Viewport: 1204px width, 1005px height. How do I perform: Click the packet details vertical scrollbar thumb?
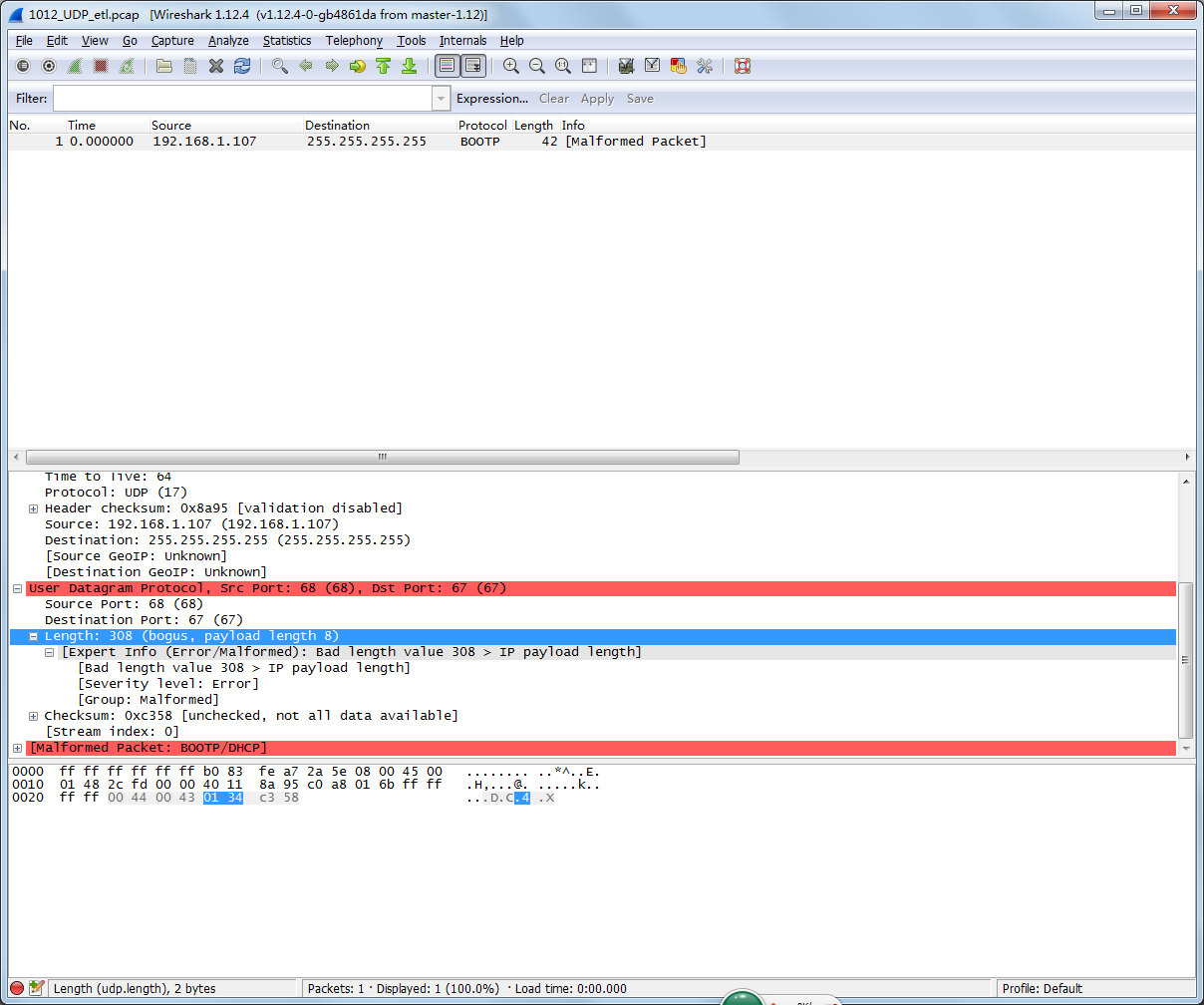(x=1186, y=660)
